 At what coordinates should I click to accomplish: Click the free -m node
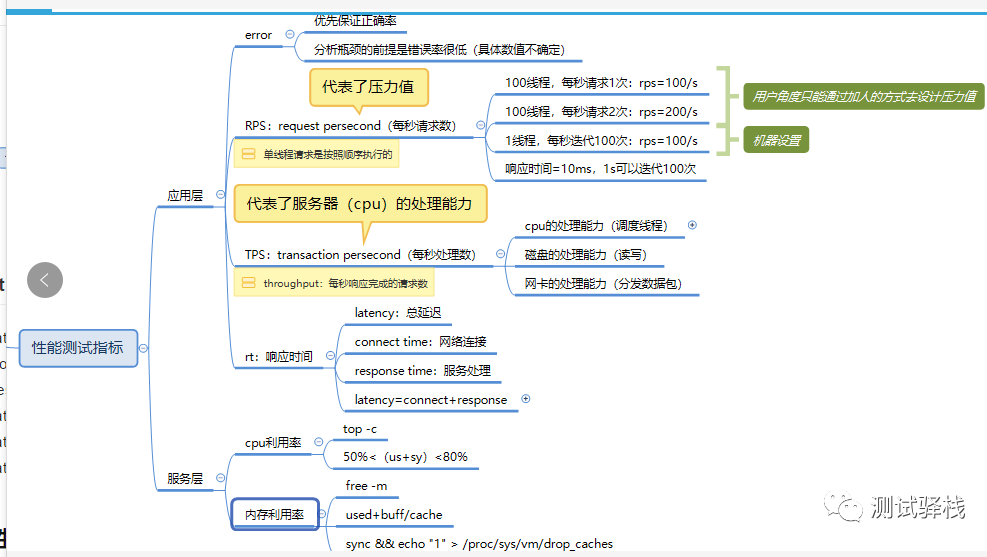(366, 486)
